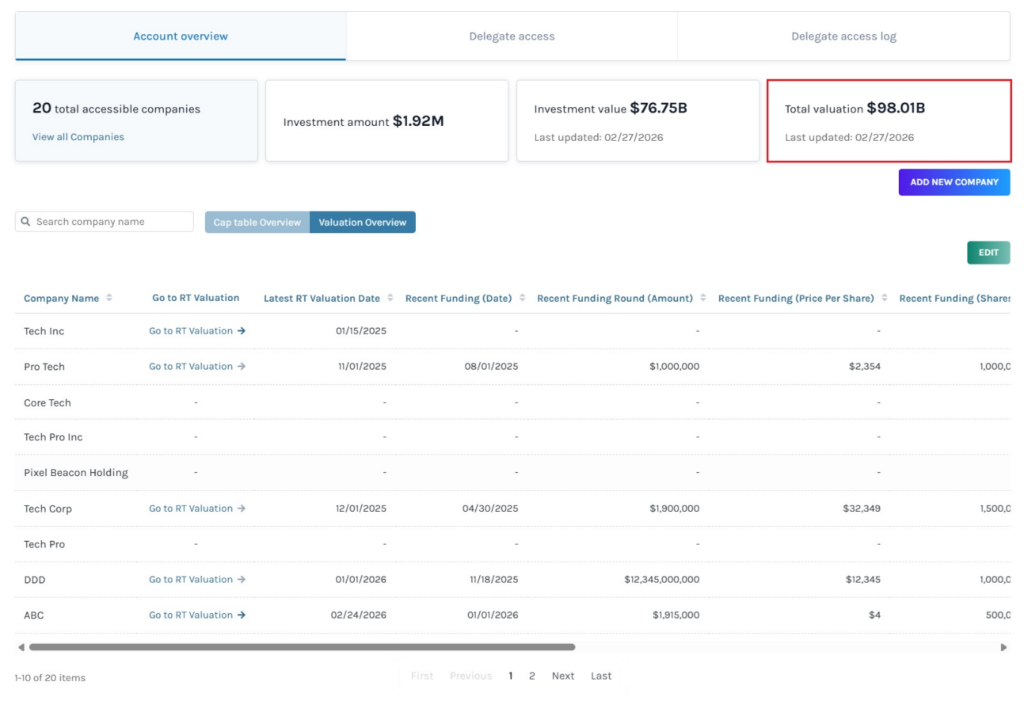Select Valuation Overview toggle

coord(362,222)
